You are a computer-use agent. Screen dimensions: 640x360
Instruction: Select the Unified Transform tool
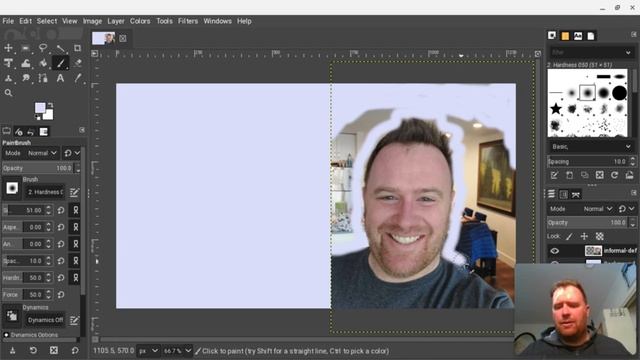(8, 63)
